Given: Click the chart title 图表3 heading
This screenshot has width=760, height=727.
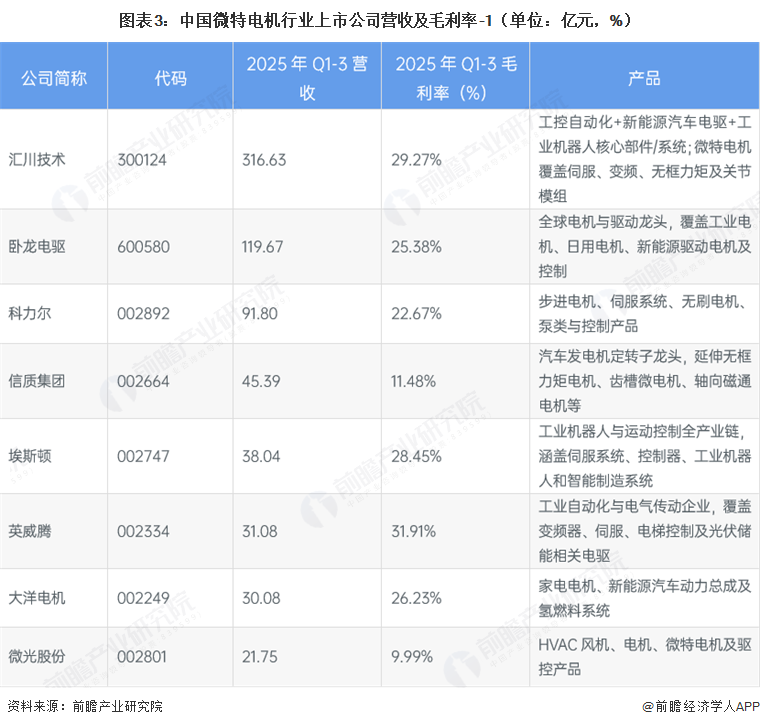Looking at the screenshot, I should click(376, 20).
